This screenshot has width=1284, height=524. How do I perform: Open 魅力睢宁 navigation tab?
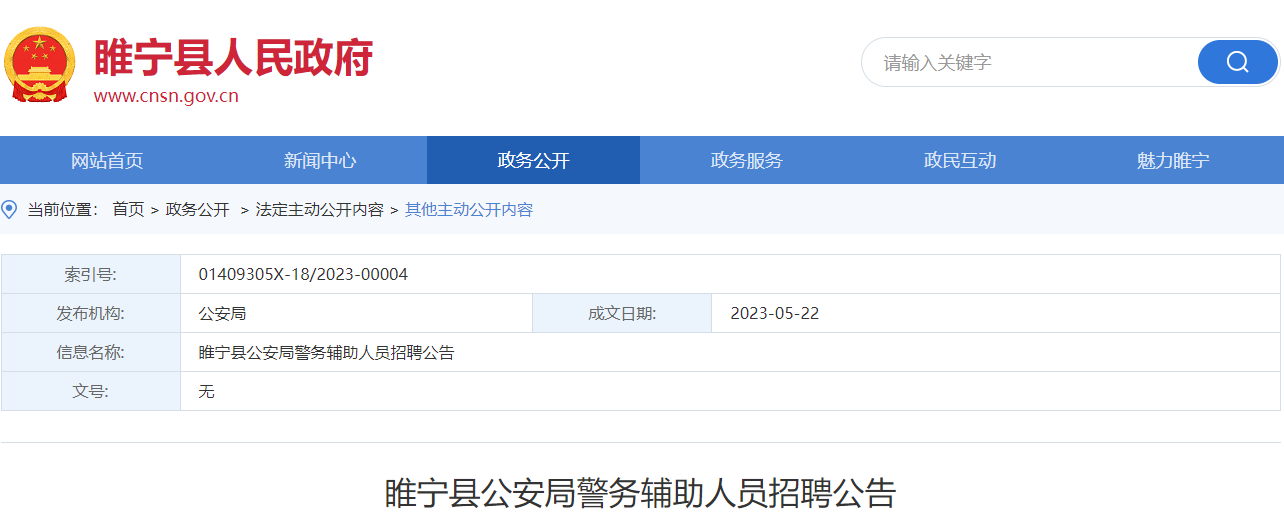(1173, 160)
